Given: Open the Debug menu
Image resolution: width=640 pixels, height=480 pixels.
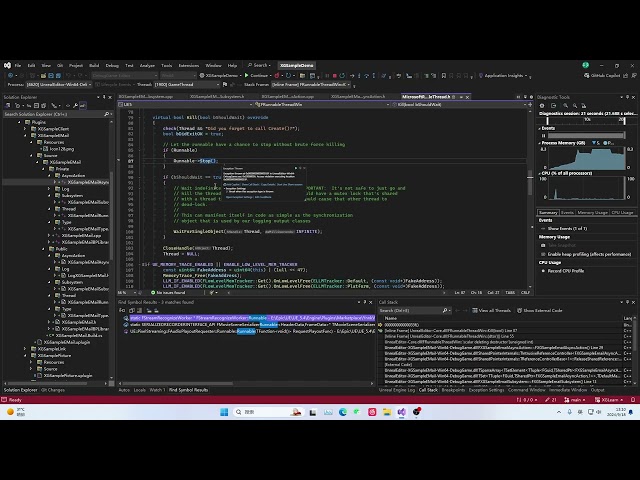Looking at the screenshot, I should click(x=112, y=65).
